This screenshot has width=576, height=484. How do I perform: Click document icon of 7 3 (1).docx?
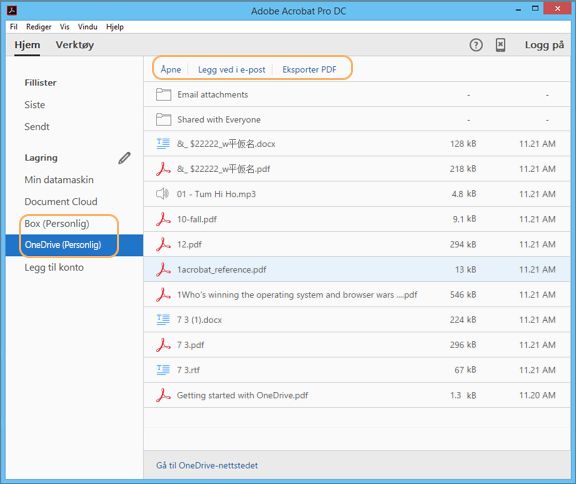(163, 319)
